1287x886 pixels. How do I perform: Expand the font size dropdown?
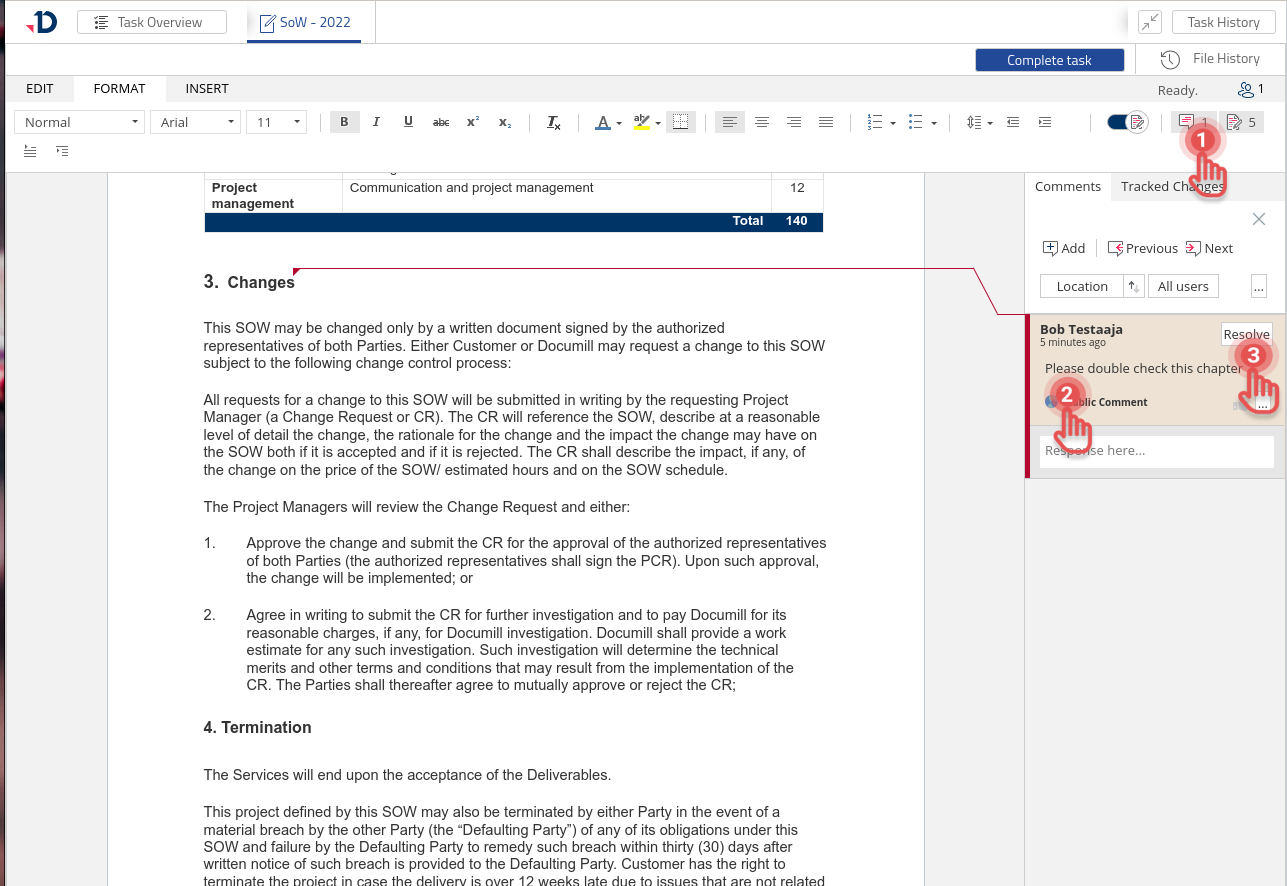(278, 122)
